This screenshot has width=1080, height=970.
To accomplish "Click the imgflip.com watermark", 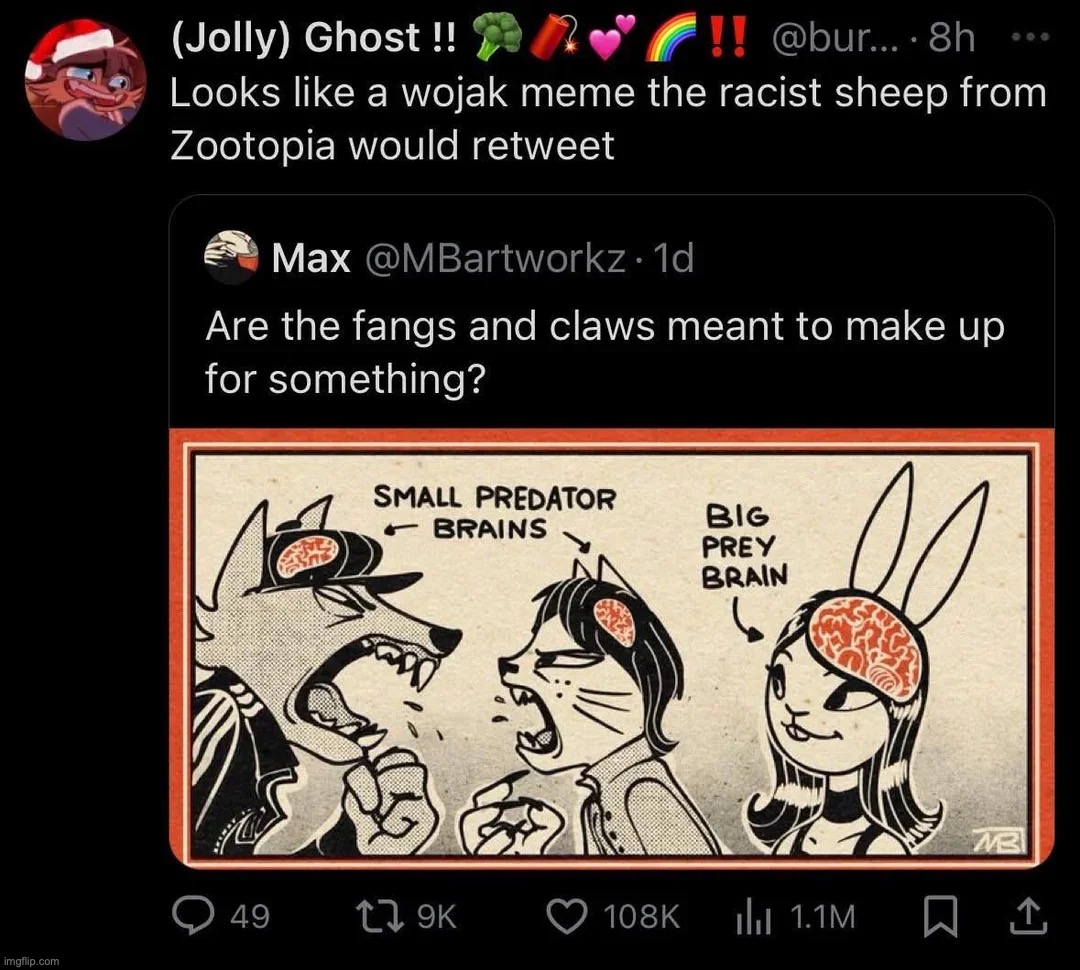I will pos(33,960).
